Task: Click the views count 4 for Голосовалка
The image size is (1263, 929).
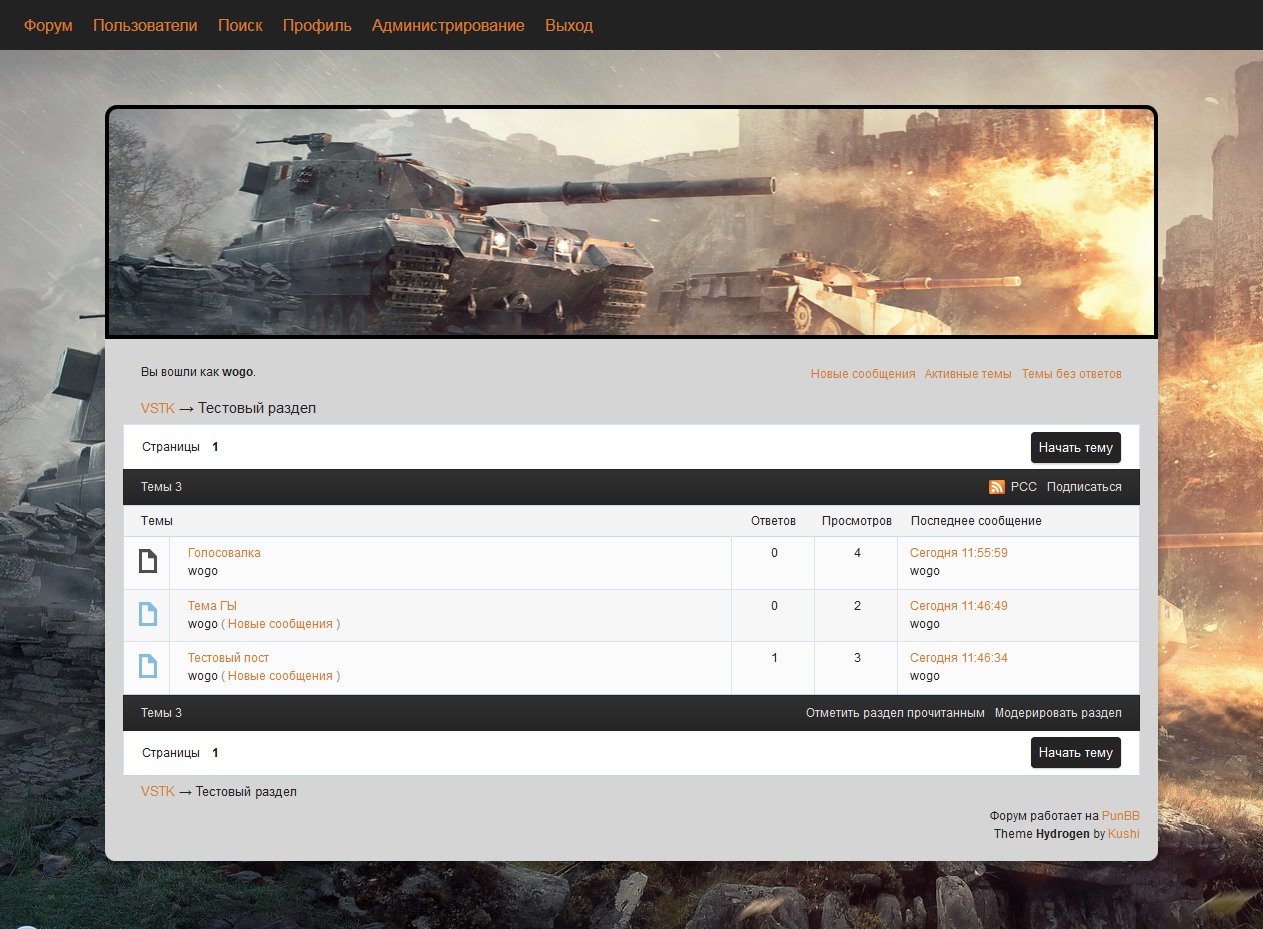Action: point(857,553)
